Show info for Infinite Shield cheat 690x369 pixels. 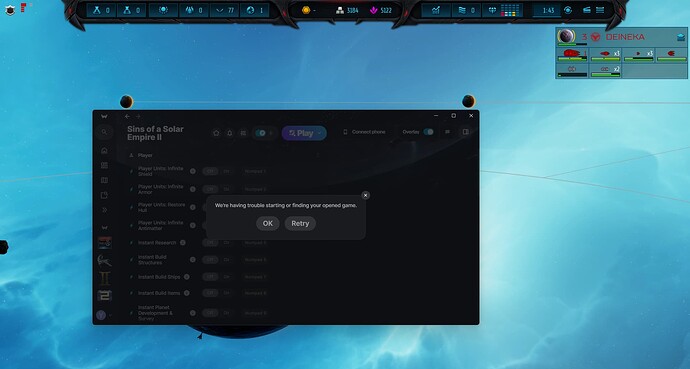(x=193, y=171)
